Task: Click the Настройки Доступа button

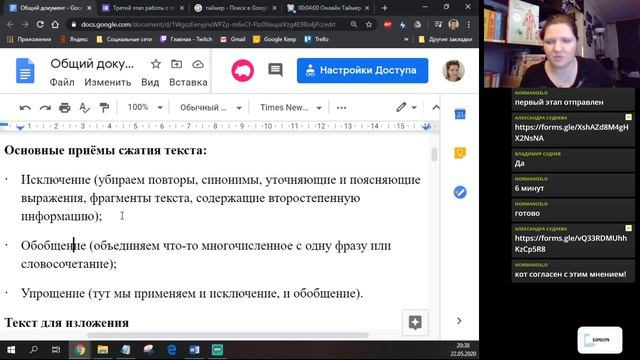Action: pos(362,71)
